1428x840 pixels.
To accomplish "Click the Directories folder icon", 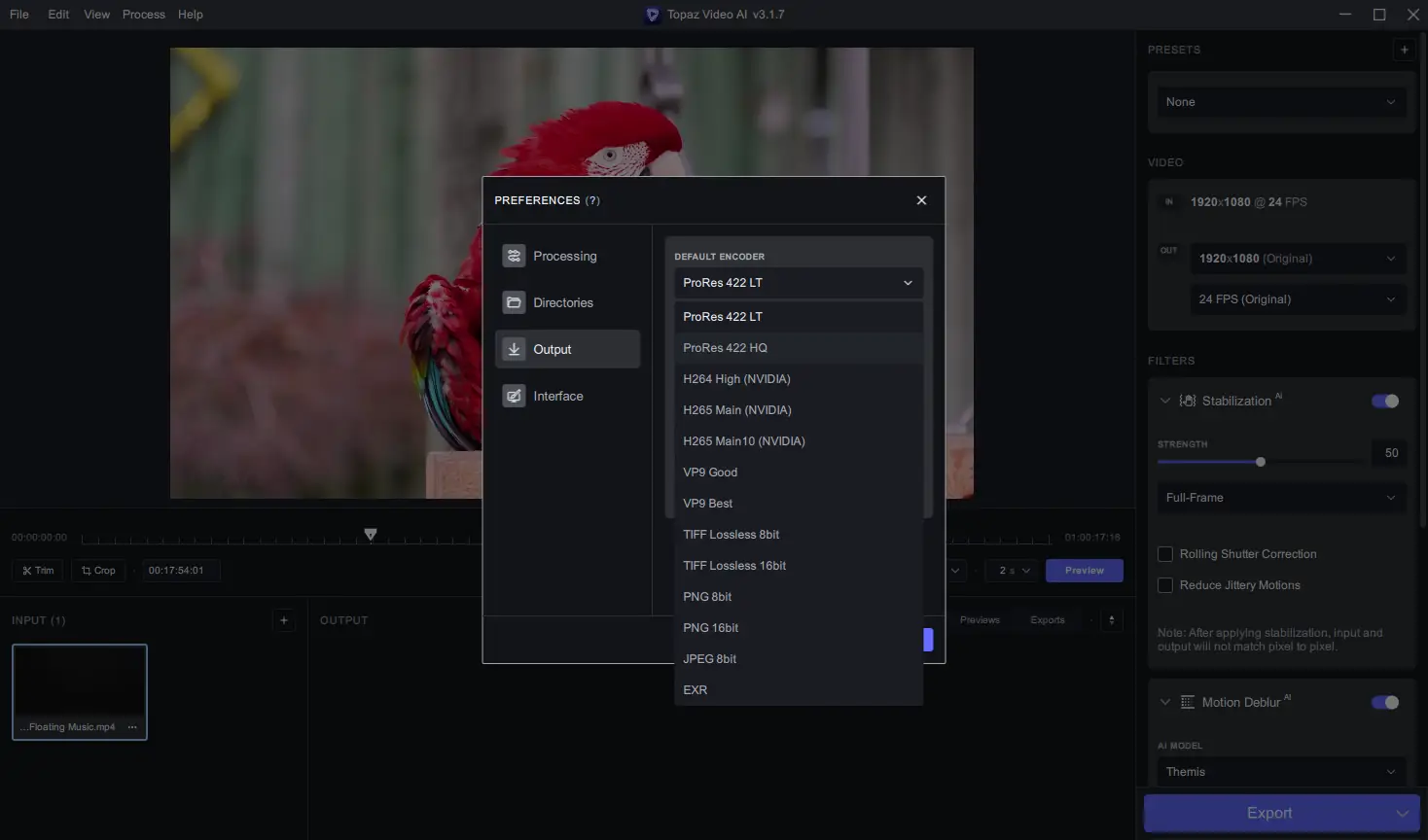I will [514, 302].
